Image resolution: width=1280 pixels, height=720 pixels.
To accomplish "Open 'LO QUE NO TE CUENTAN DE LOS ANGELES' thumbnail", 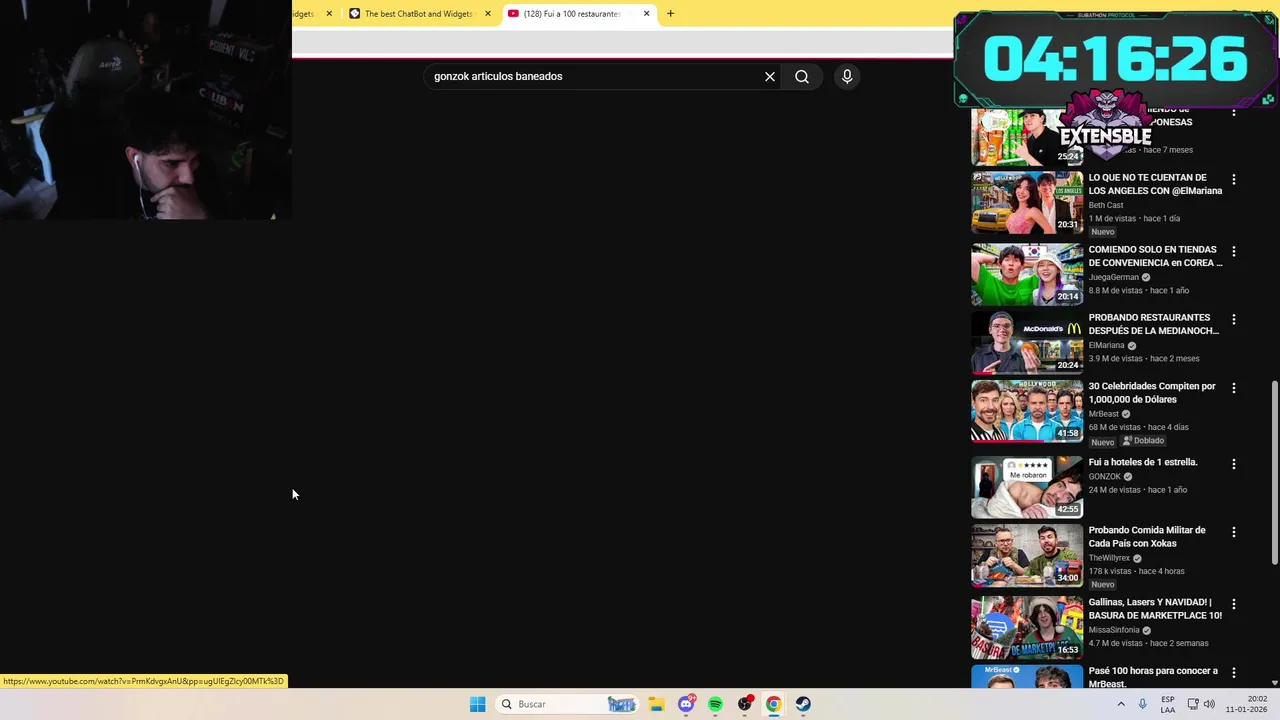I will click(1027, 202).
